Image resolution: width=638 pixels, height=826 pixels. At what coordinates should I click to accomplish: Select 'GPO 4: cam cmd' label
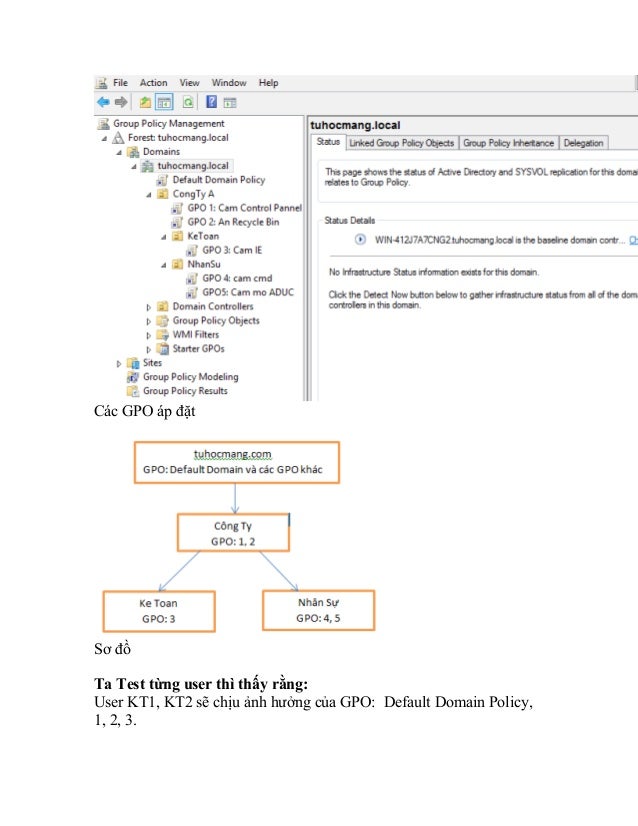click(x=237, y=279)
